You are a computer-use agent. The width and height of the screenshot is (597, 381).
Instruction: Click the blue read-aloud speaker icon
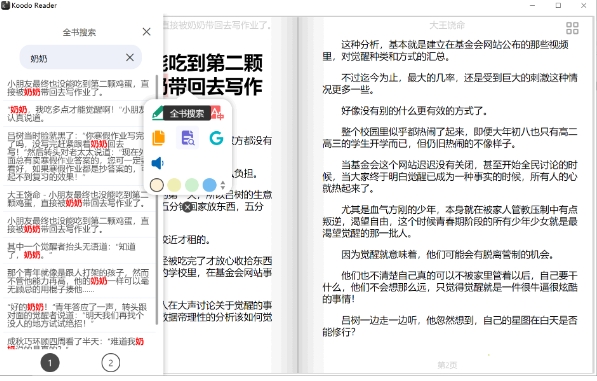[158, 163]
